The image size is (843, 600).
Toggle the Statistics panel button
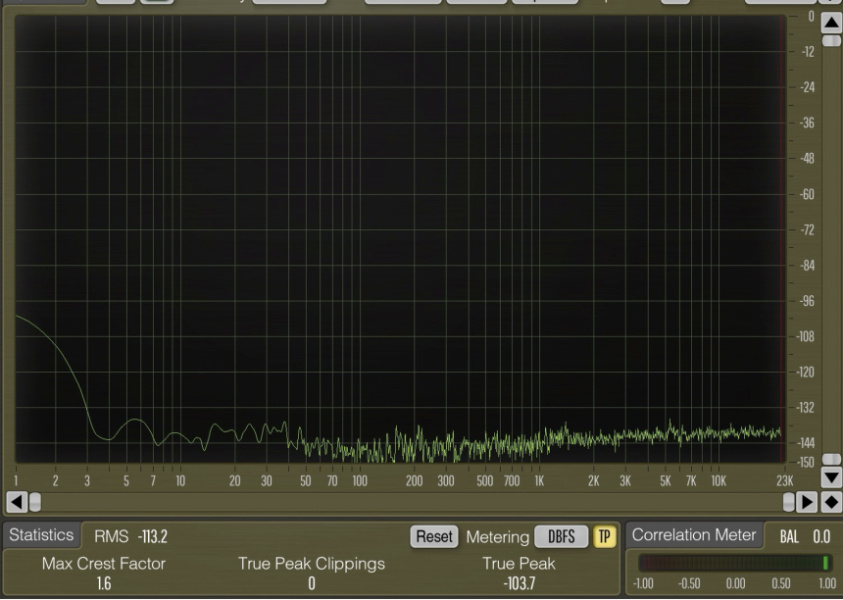point(41,535)
